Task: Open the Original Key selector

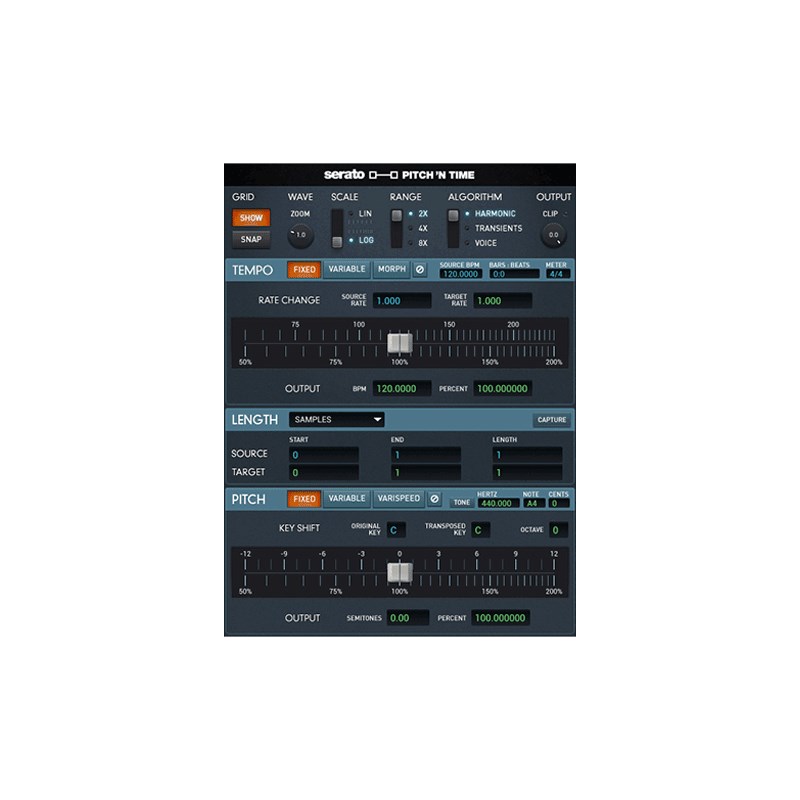Action: coord(394,530)
